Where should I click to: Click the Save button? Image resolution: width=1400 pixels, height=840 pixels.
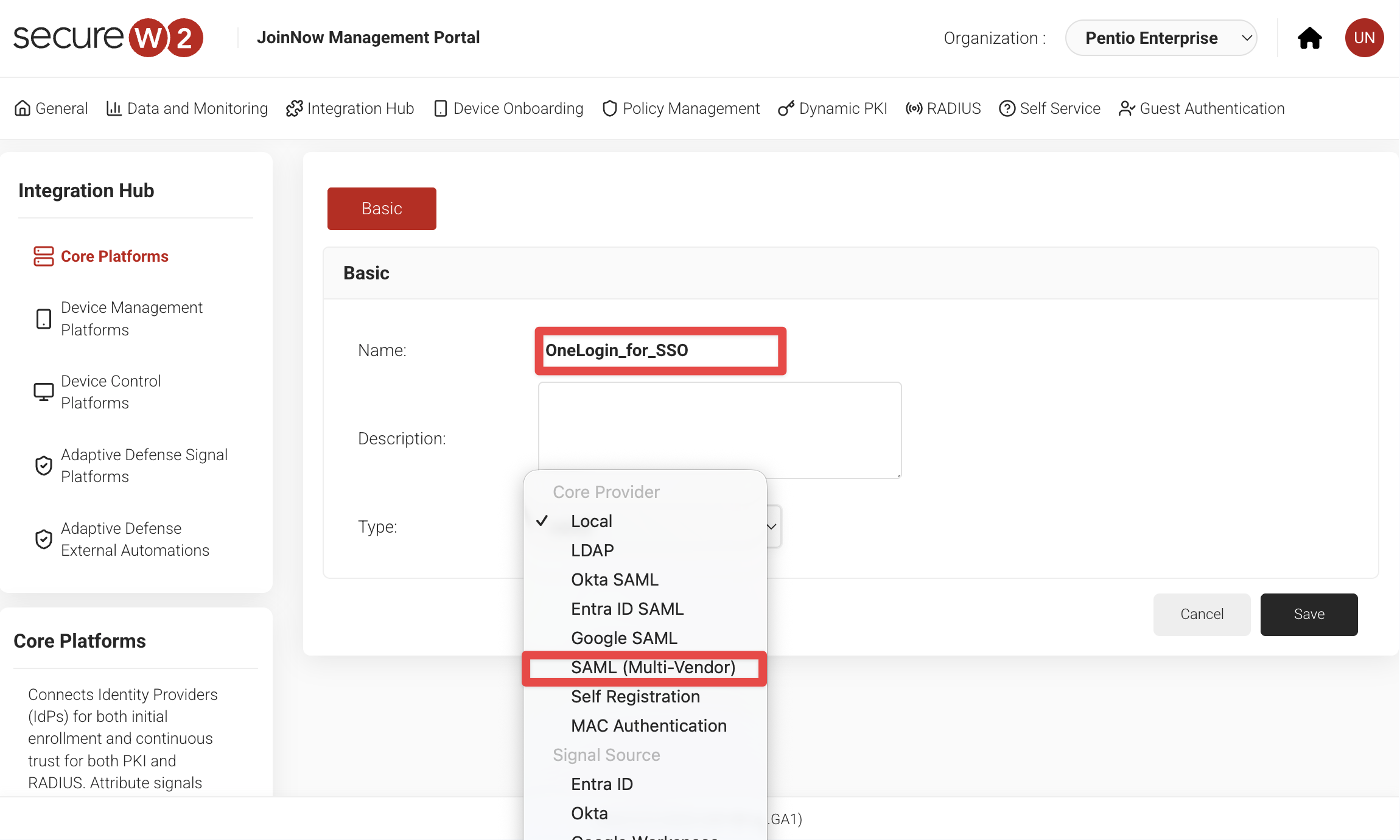[x=1309, y=614]
